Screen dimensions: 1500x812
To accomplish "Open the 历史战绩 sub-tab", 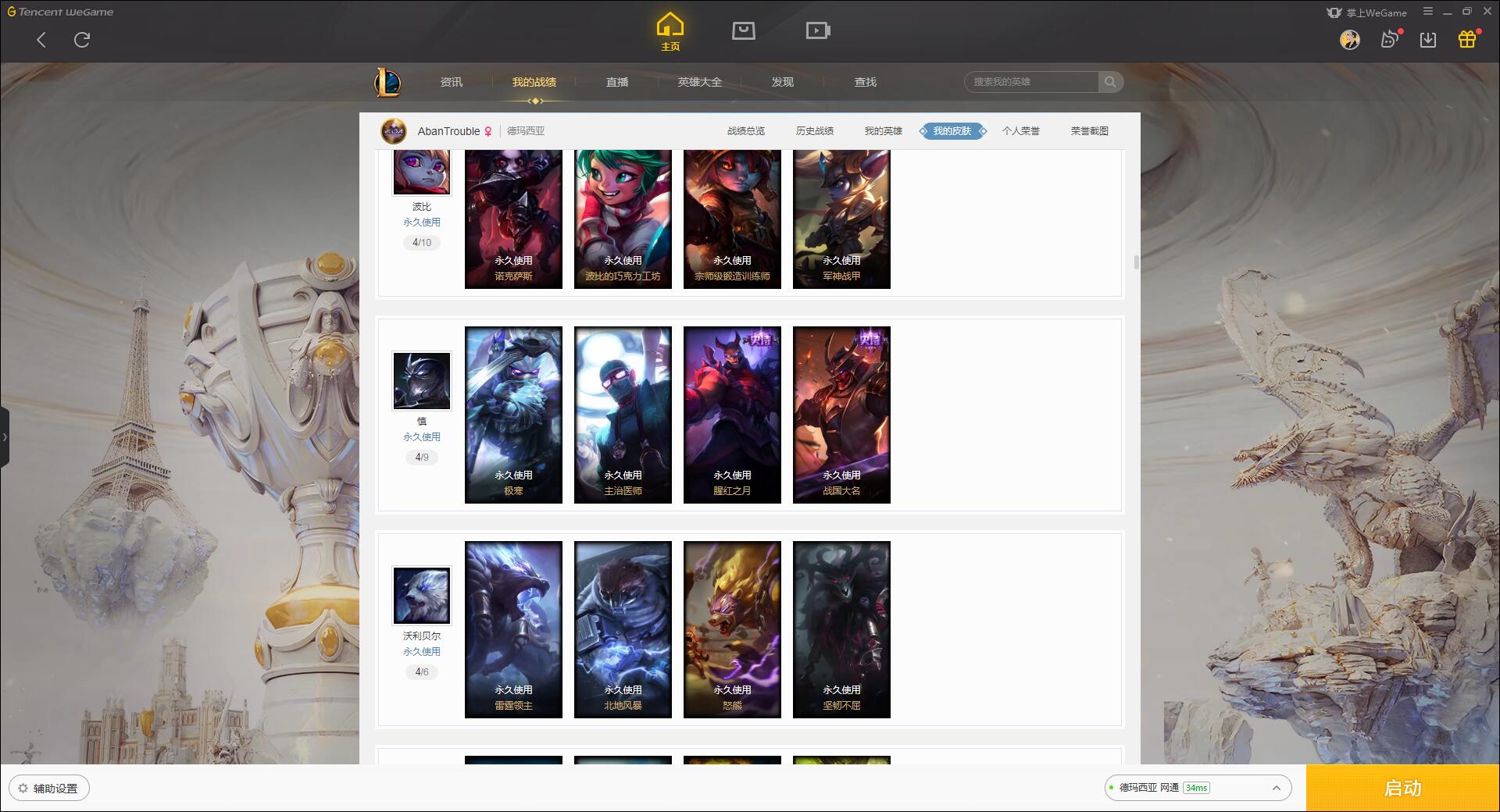I will point(815,131).
